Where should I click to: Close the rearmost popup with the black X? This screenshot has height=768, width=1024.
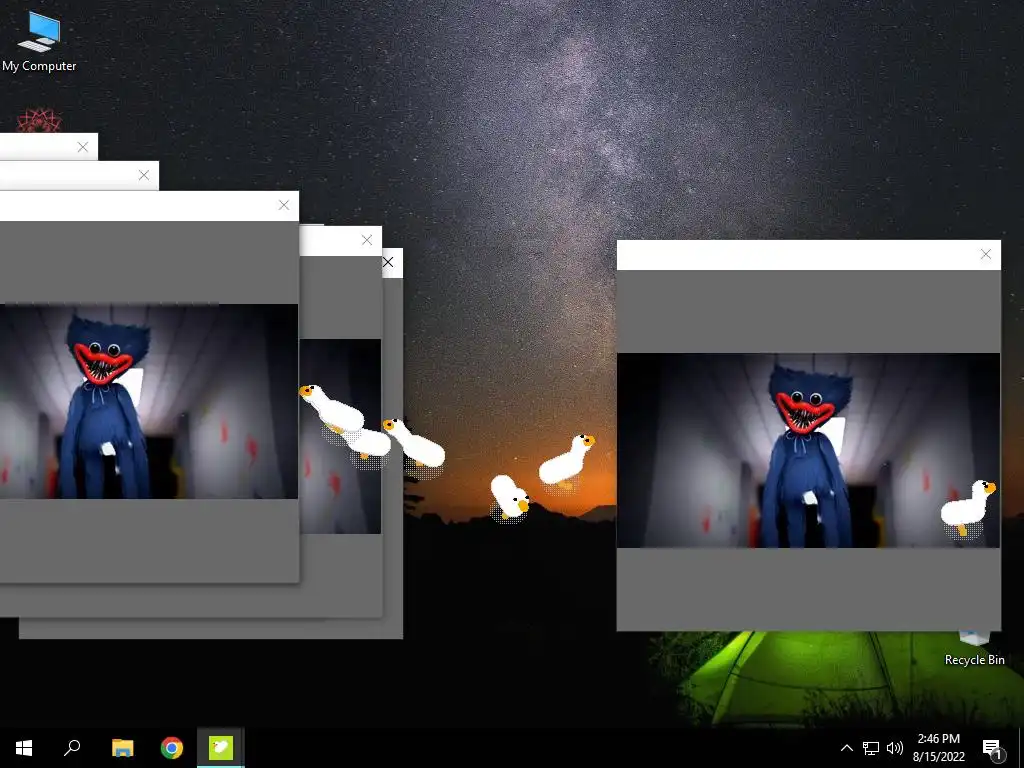click(388, 262)
